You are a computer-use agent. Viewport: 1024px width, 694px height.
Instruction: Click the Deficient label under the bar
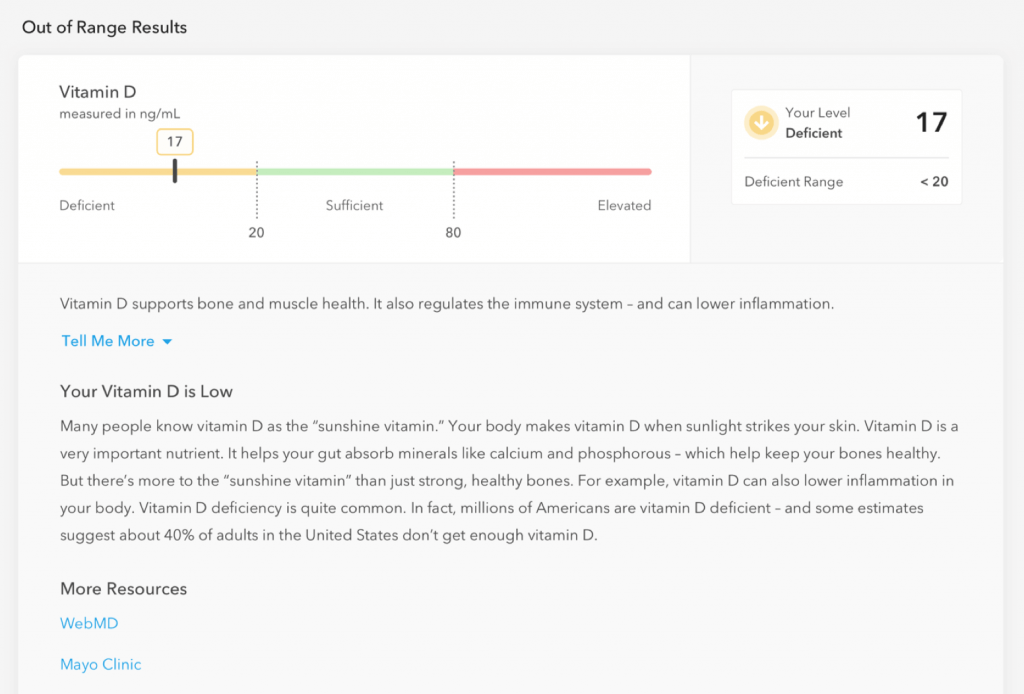pos(87,205)
